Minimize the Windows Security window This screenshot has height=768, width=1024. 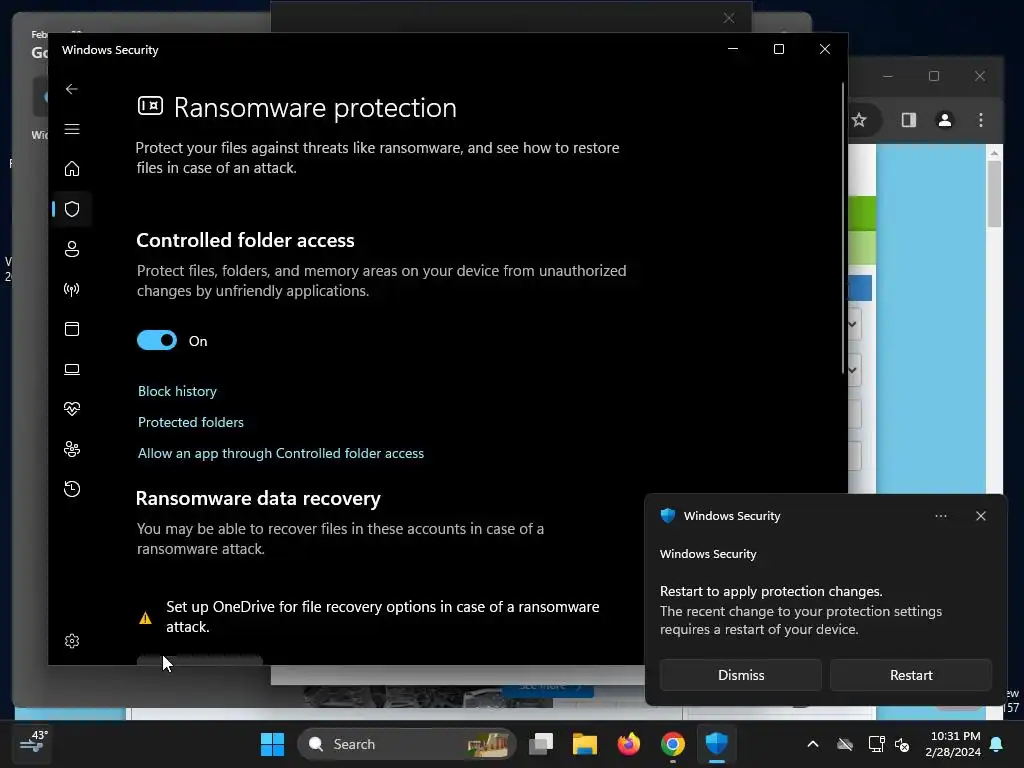(x=733, y=50)
